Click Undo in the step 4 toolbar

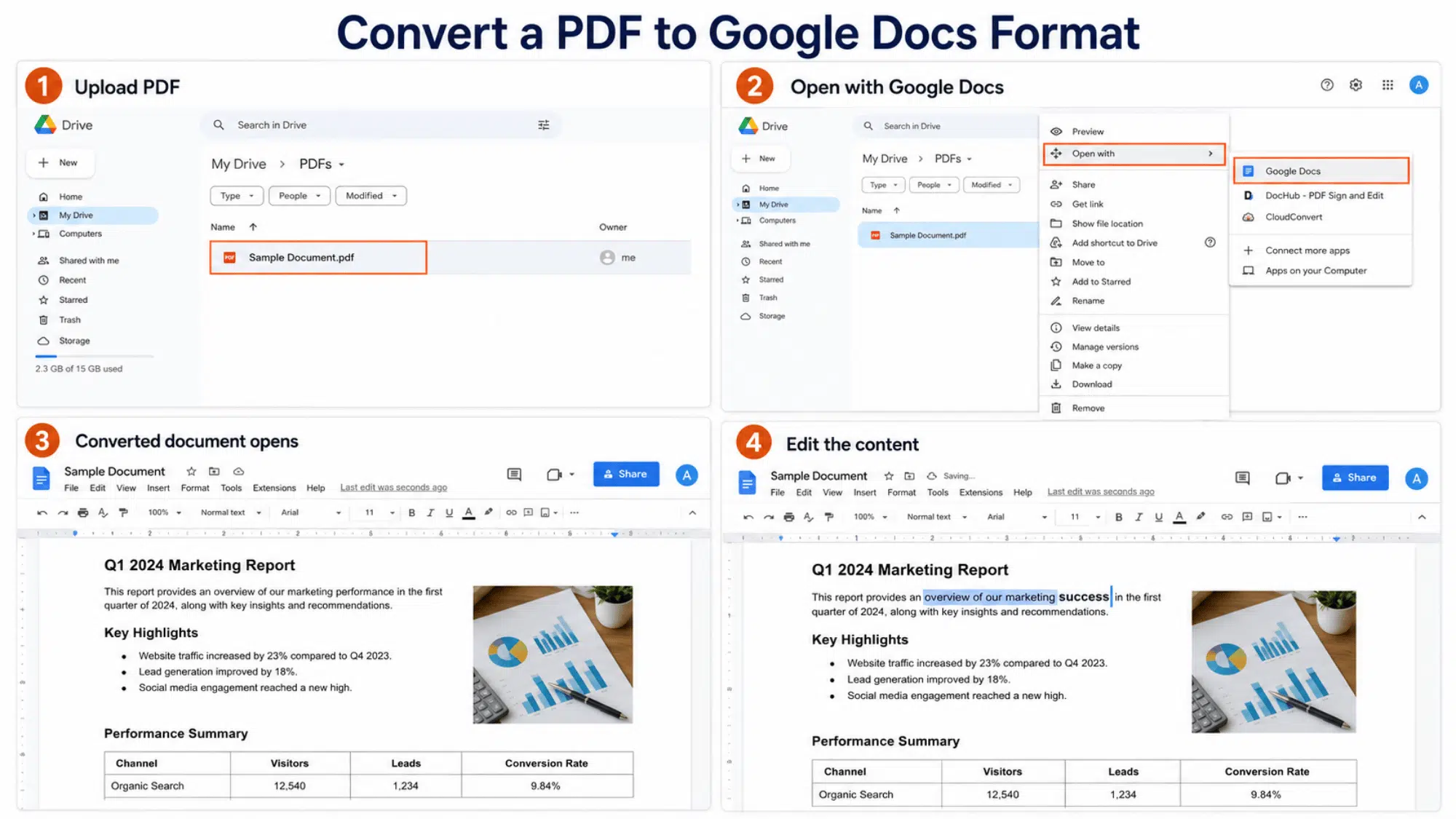point(748,517)
